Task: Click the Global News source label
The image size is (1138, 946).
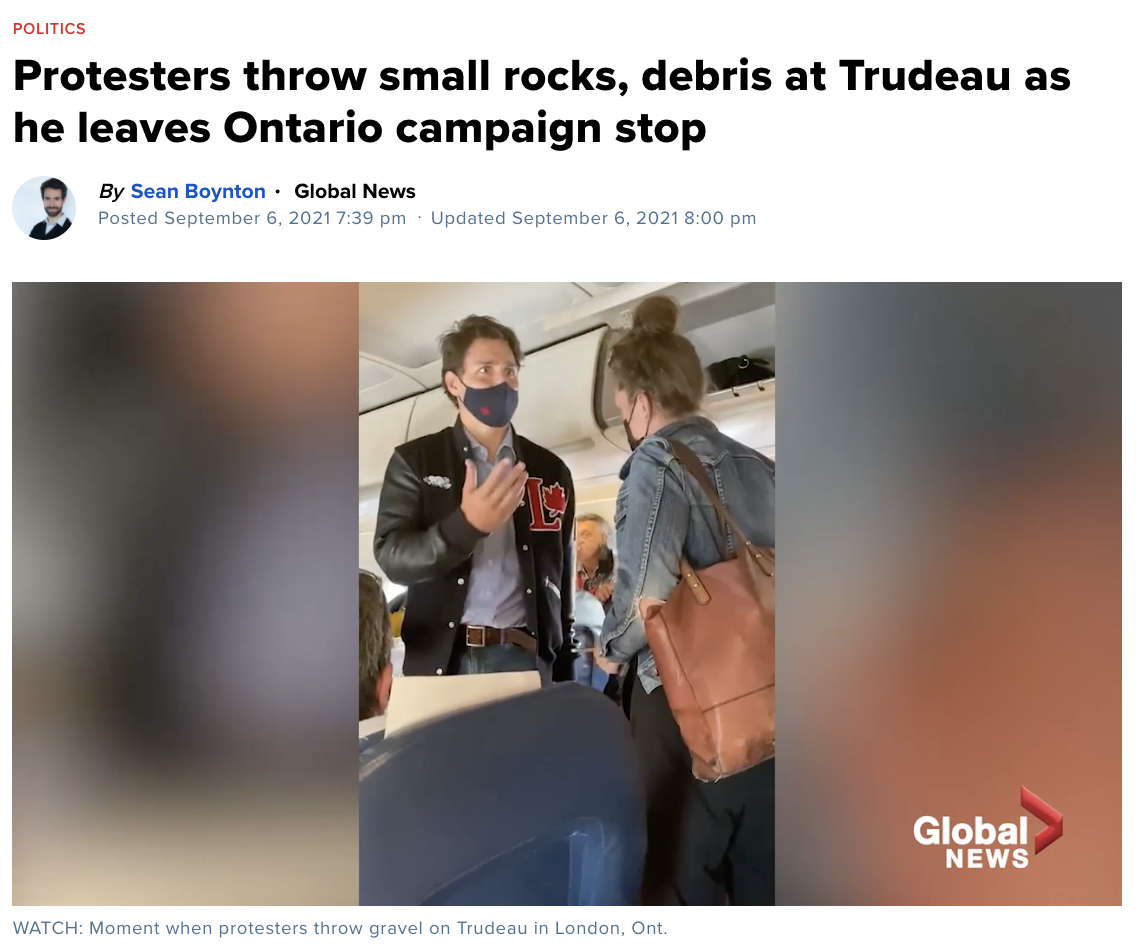Action: [x=355, y=191]
